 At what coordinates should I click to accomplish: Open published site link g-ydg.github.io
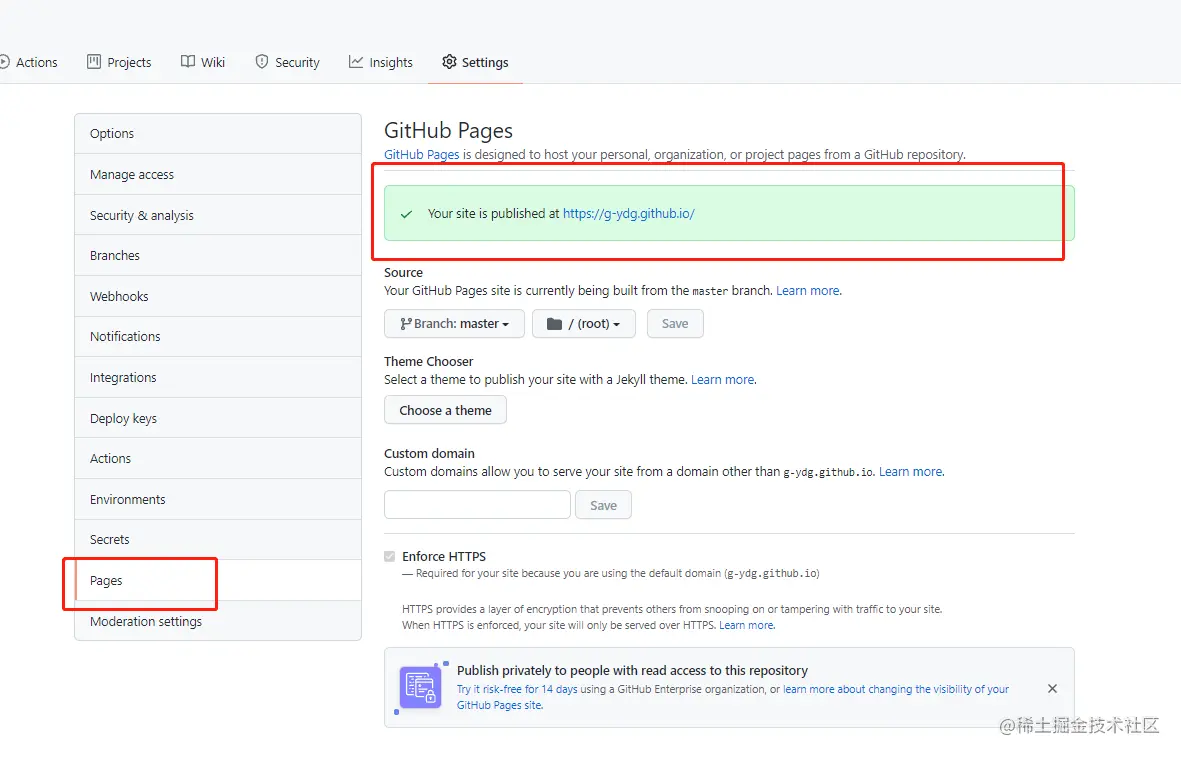[x=628, y=214]
